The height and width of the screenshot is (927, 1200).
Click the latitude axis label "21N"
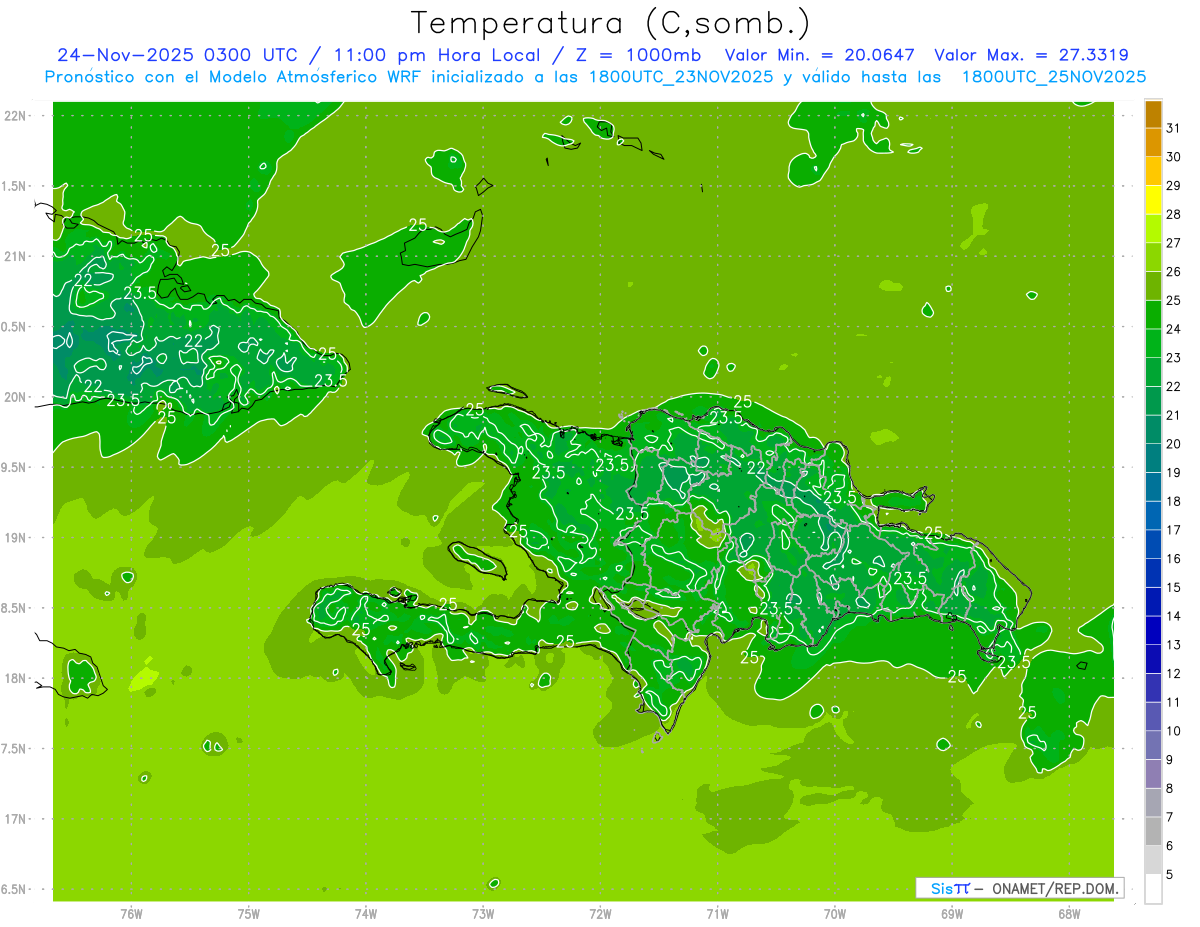click(x=14, y=257)
